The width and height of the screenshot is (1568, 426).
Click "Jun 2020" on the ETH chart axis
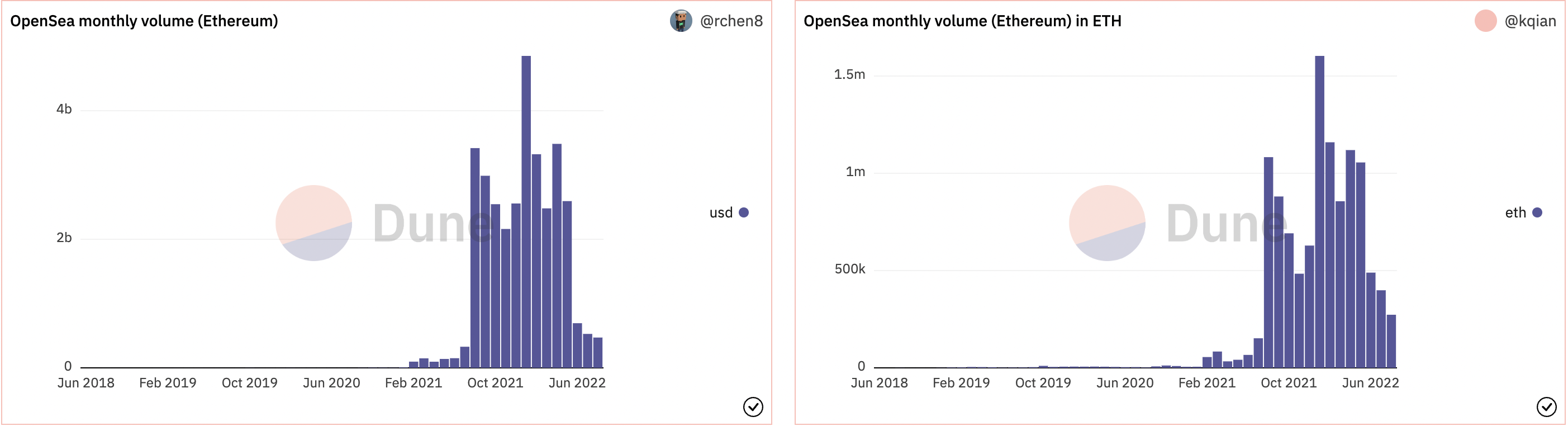coord(1125,383)
